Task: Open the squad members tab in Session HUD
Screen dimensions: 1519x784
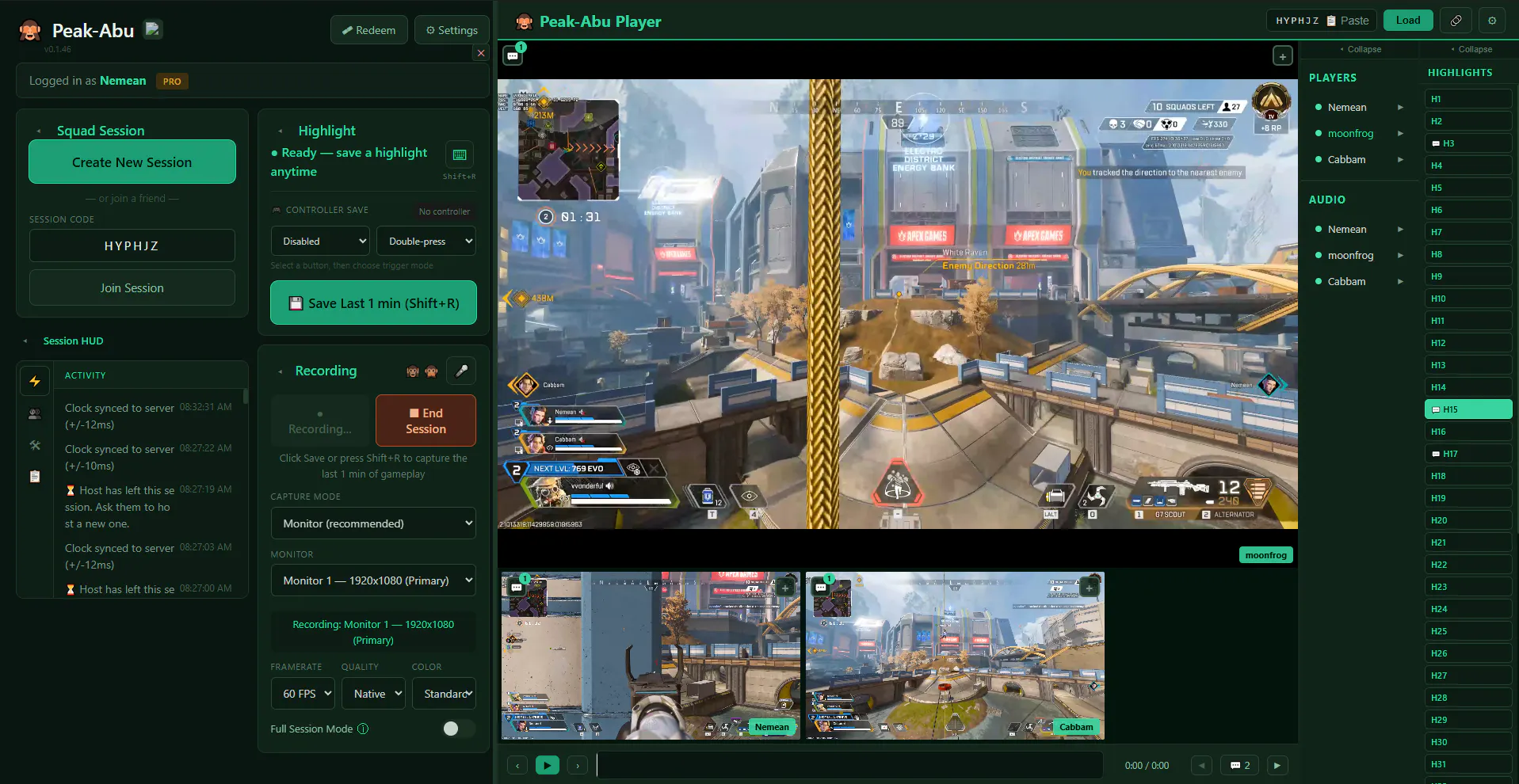Action: point(35,413)
